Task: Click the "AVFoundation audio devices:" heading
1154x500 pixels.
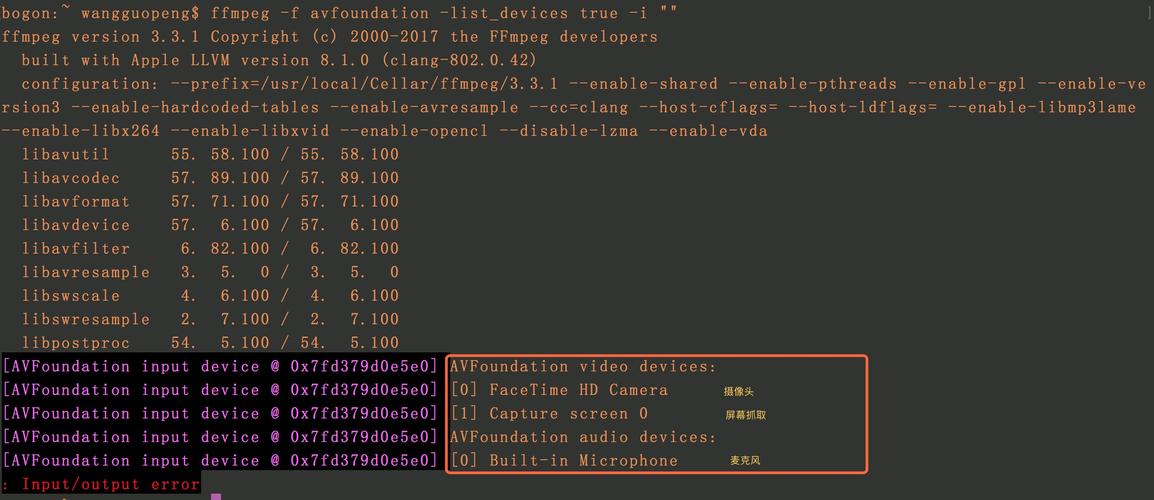Action: pyautogui.click(x=583, y=437)
